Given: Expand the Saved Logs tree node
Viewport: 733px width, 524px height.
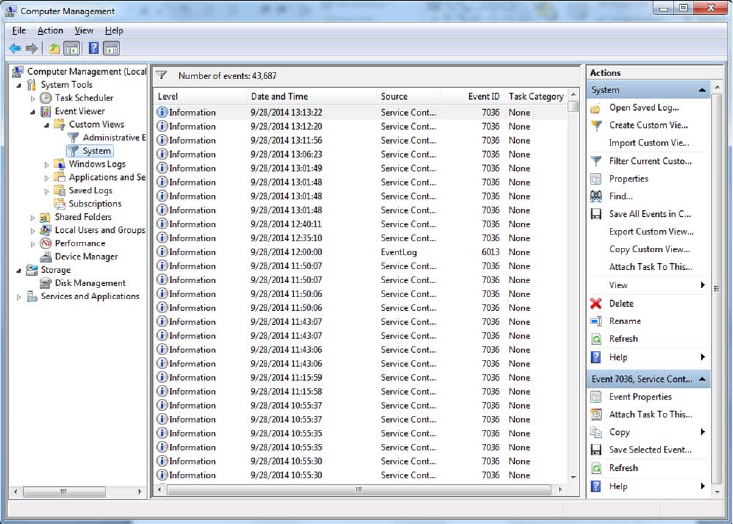Looking at the screenshot, I should coord(47,191).
